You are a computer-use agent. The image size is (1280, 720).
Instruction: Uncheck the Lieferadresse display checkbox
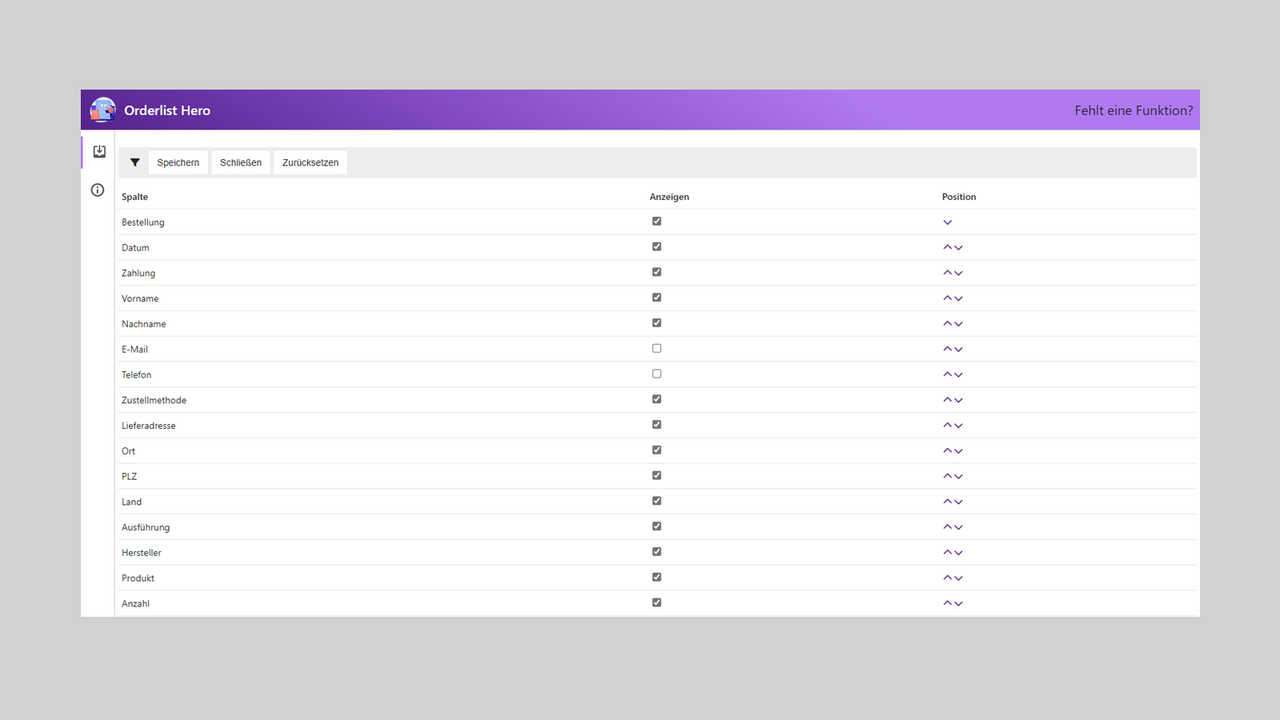[657, 425]
